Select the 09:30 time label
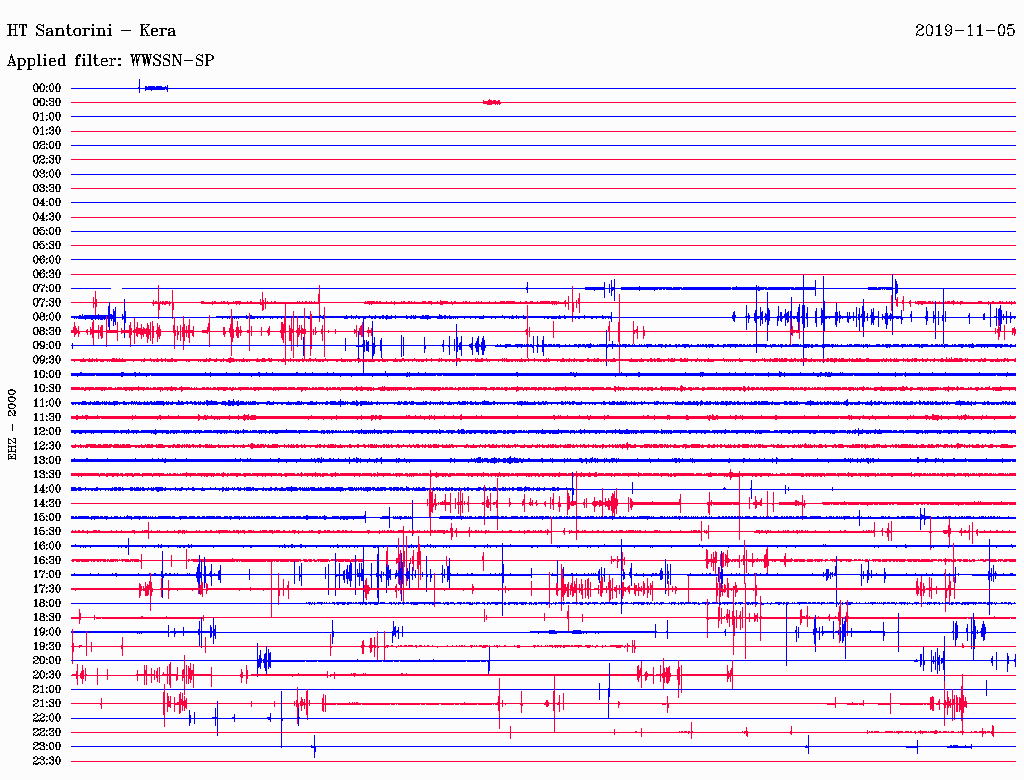Image resolution: width=1024 pixels, height=780 pixels. click(46, 360)
